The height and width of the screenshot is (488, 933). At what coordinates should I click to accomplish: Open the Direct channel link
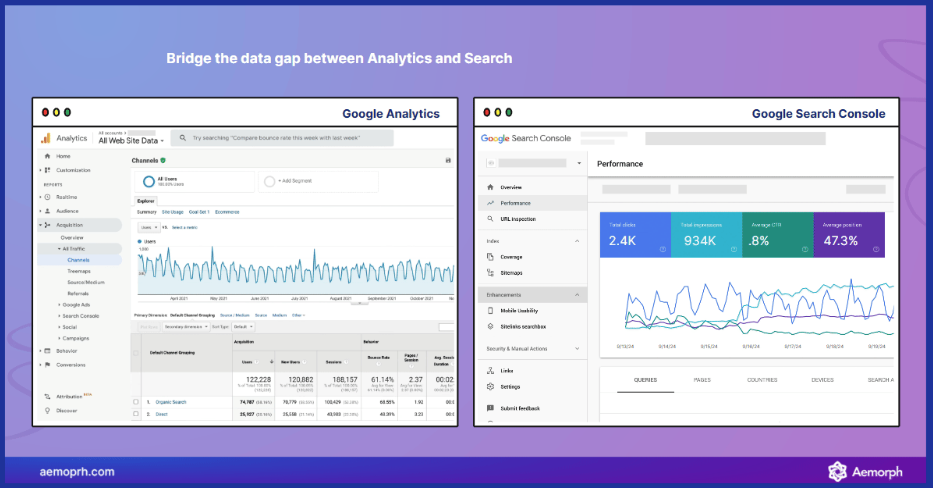tap(161, 414)
